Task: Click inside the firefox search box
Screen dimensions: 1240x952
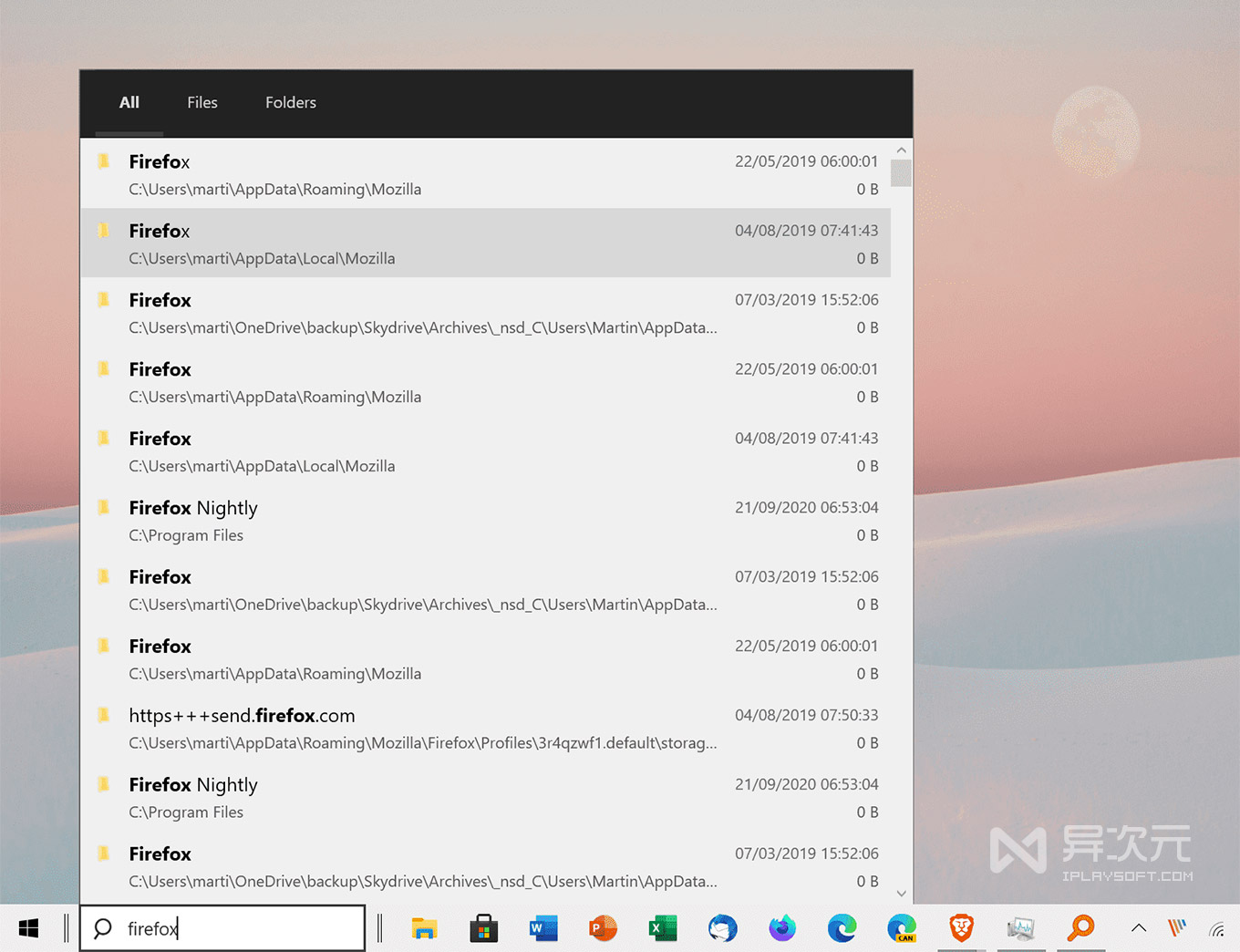Action: point(222,928)
